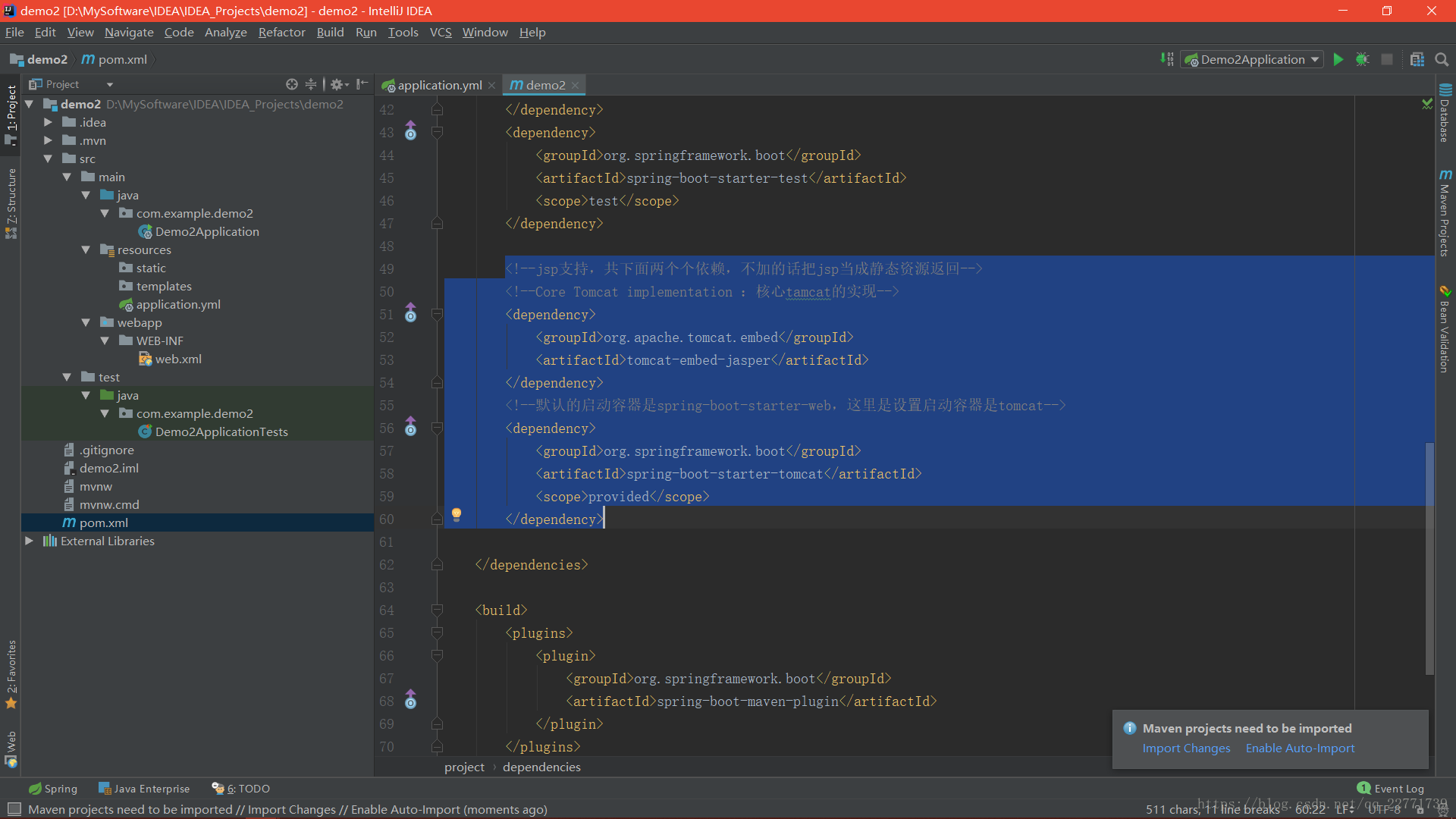Open the Spring tool window
This screenshot has height=819, width=1456.
pos(53,789)
